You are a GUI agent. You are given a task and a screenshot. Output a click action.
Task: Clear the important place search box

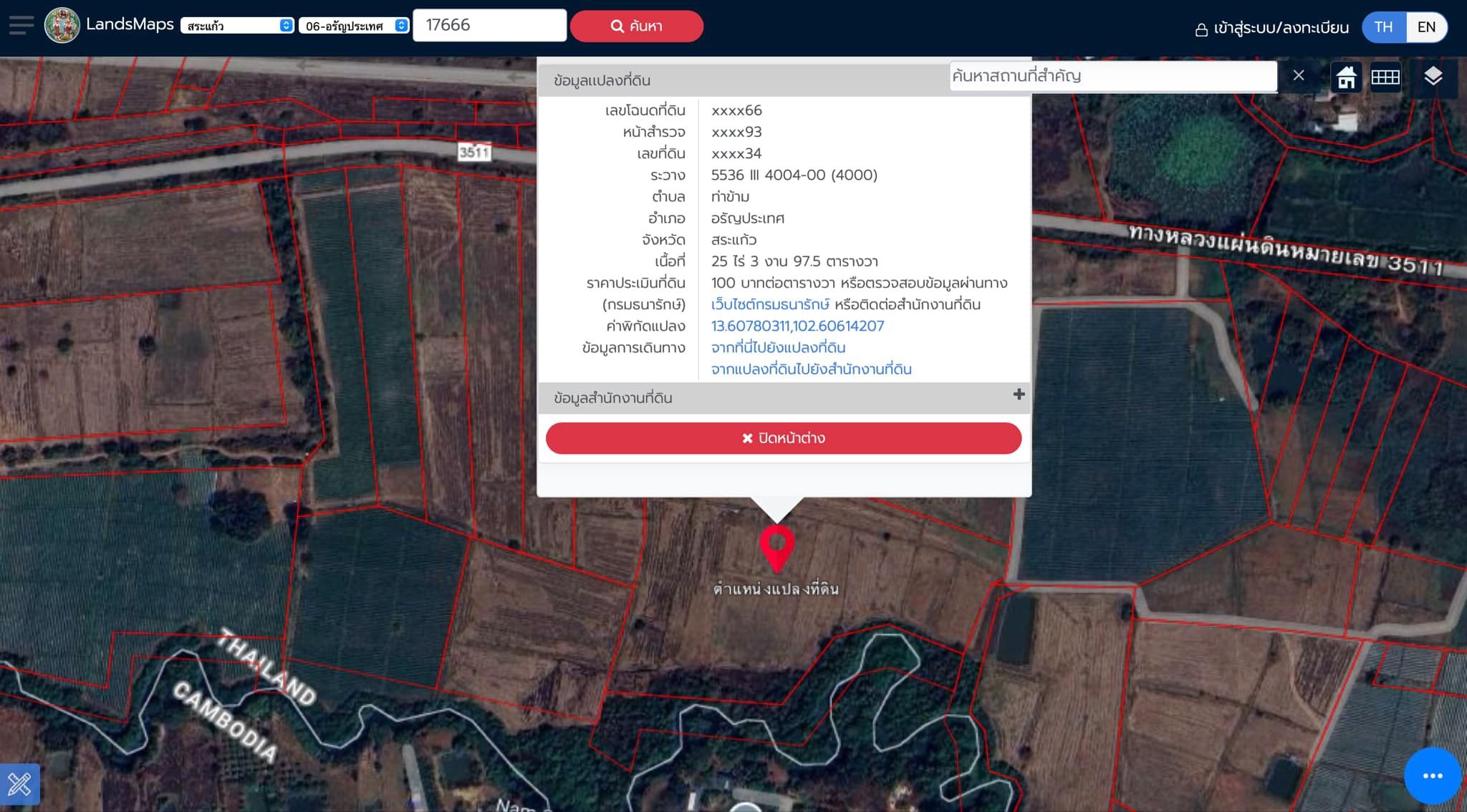(x=1299, y=75)
